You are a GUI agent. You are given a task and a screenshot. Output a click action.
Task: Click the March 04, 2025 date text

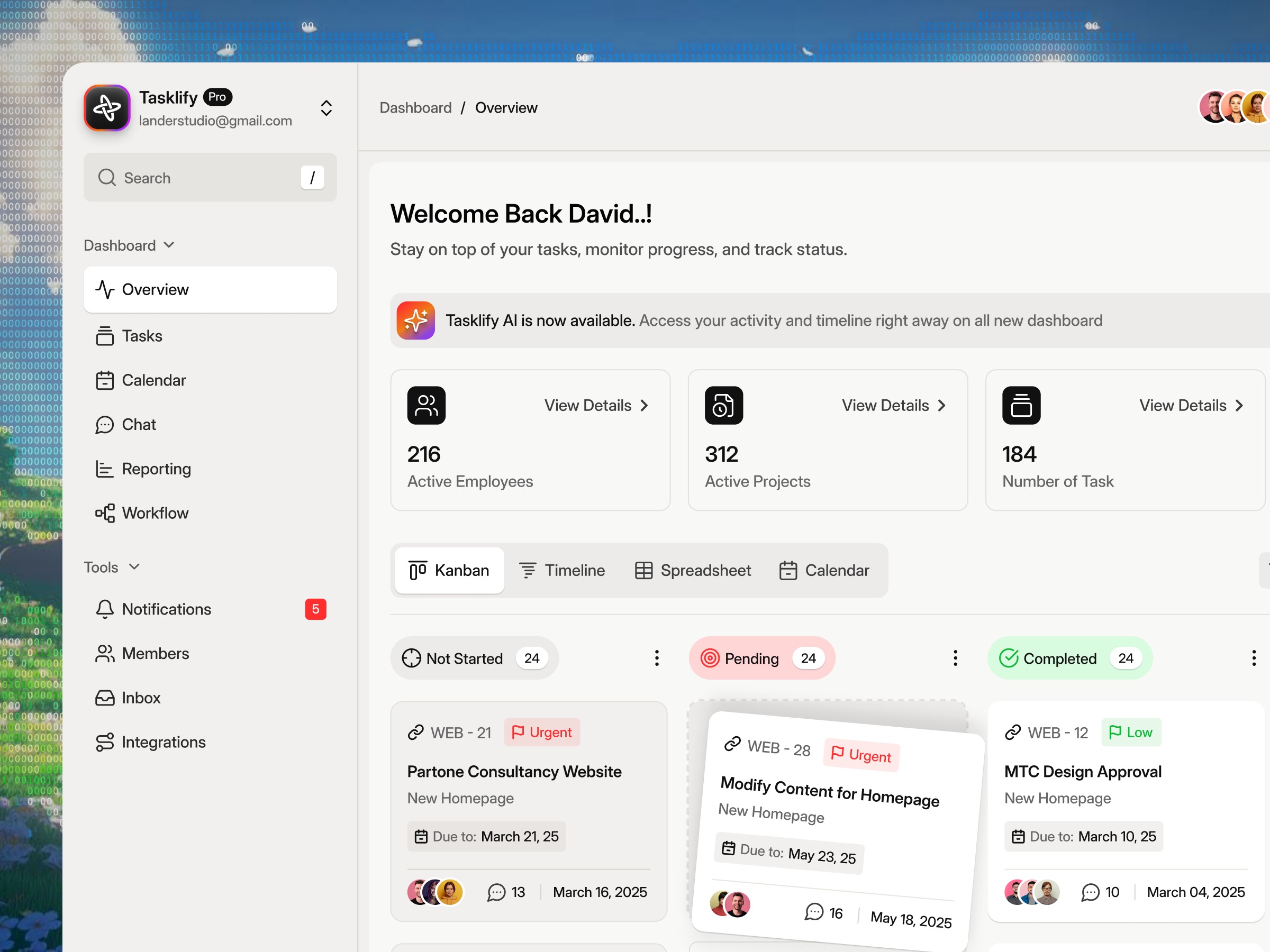(1196, 892)
